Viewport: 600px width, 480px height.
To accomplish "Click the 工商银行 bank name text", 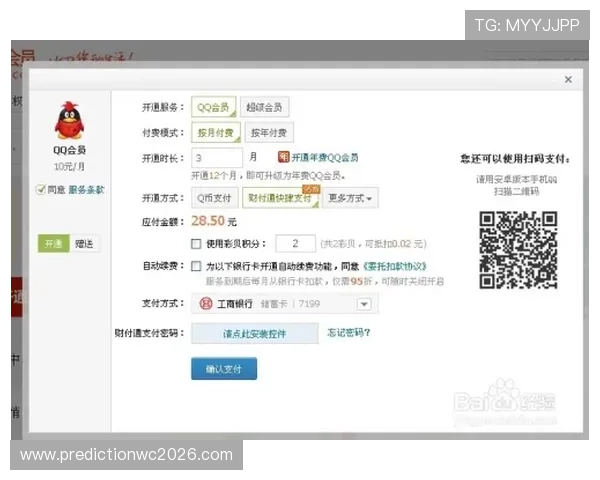I will click(x=235, y=304).
